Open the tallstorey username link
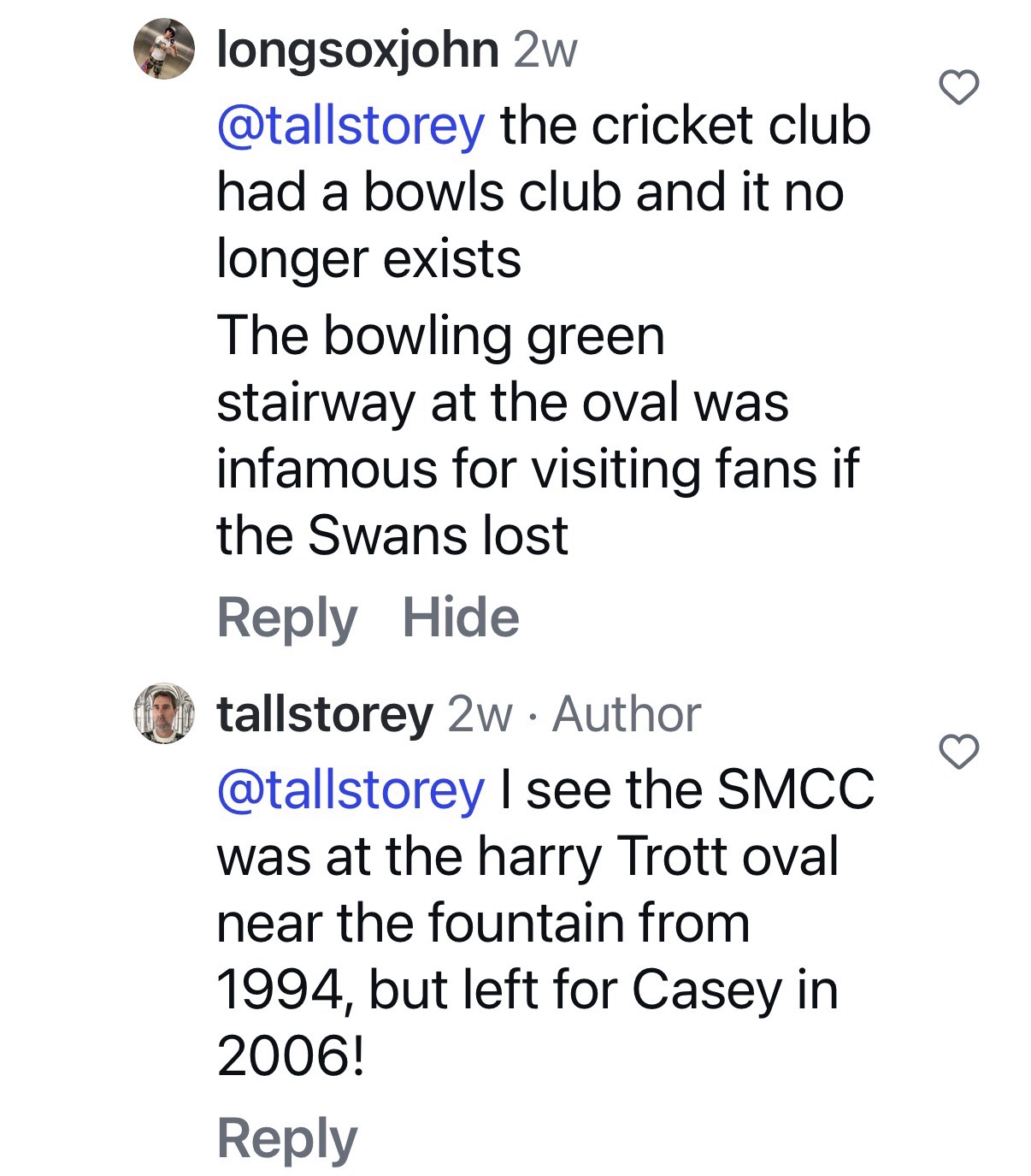The image size is (1031, 1176). 325,714
